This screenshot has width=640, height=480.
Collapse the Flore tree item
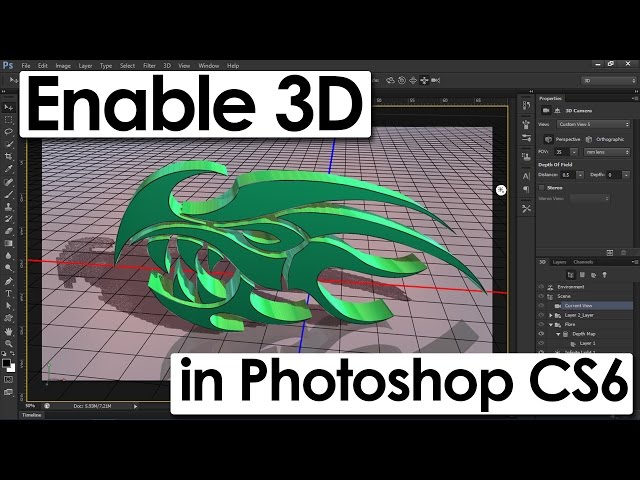click(x=551, y=324)
